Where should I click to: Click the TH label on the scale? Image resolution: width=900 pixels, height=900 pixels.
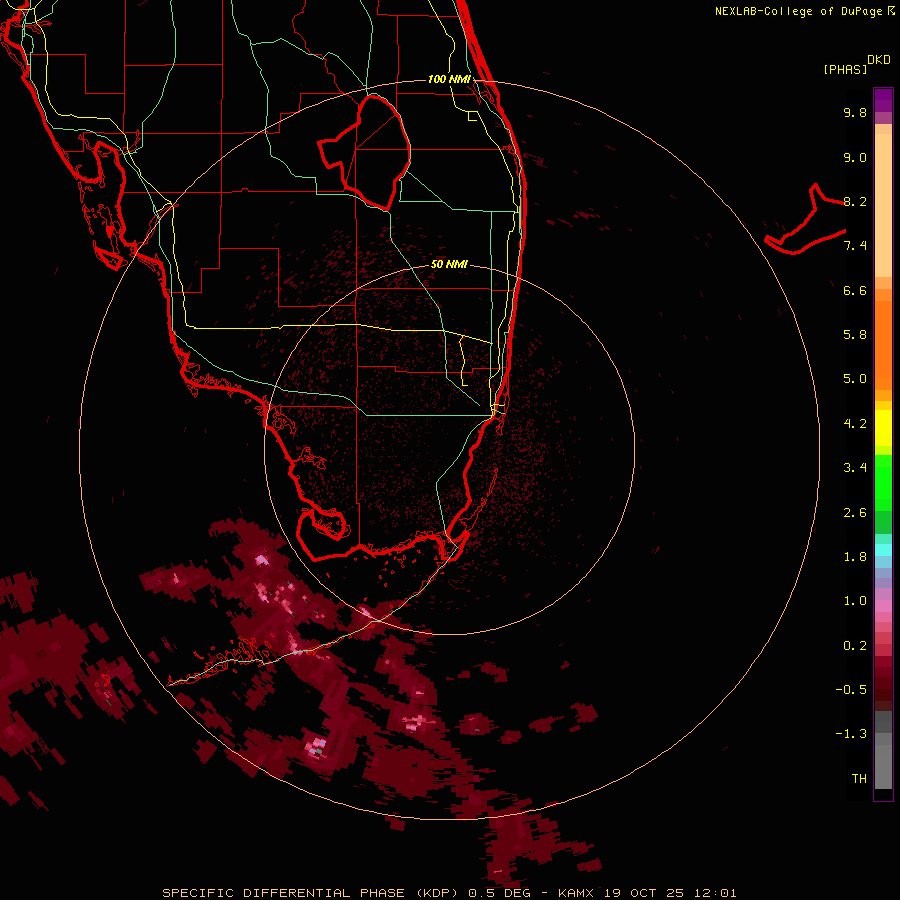[x=859, y=779]
